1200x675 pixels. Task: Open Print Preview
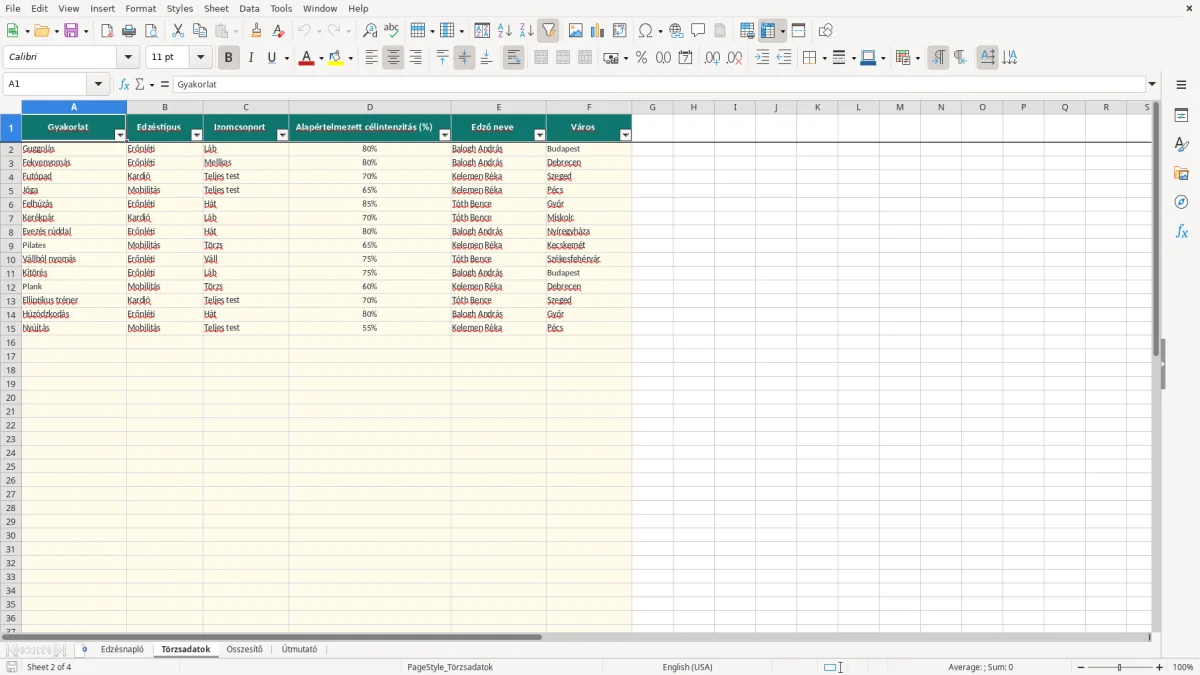pos(151,31)
